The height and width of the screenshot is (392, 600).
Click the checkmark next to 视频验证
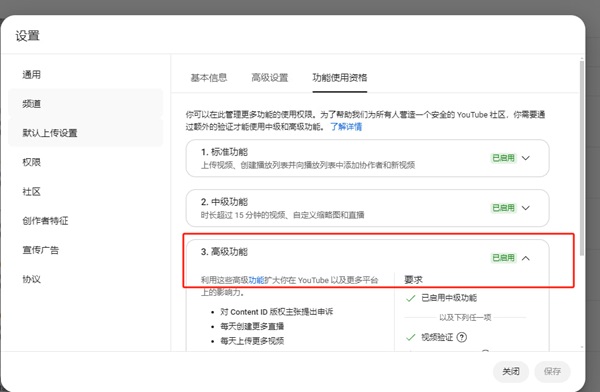pyautogui.click(x=411, y=337)
